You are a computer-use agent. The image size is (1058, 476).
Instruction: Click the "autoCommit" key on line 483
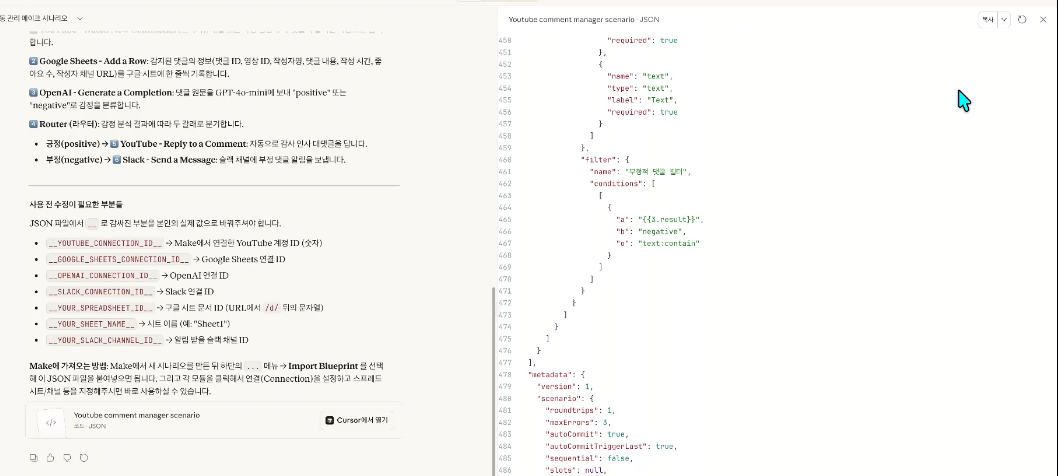coord(571,434)
